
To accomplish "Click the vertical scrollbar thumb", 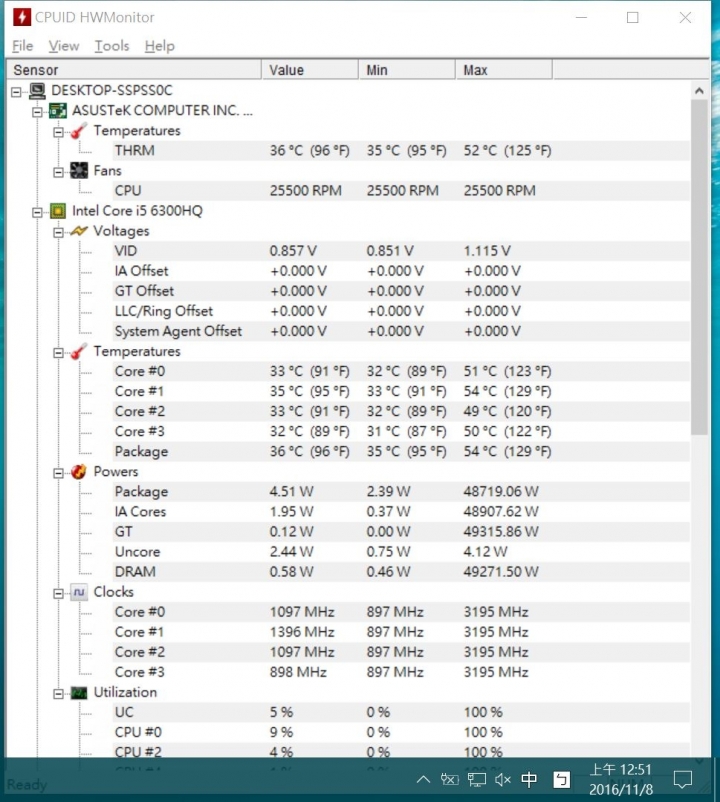I will click(x=699, y=268).
